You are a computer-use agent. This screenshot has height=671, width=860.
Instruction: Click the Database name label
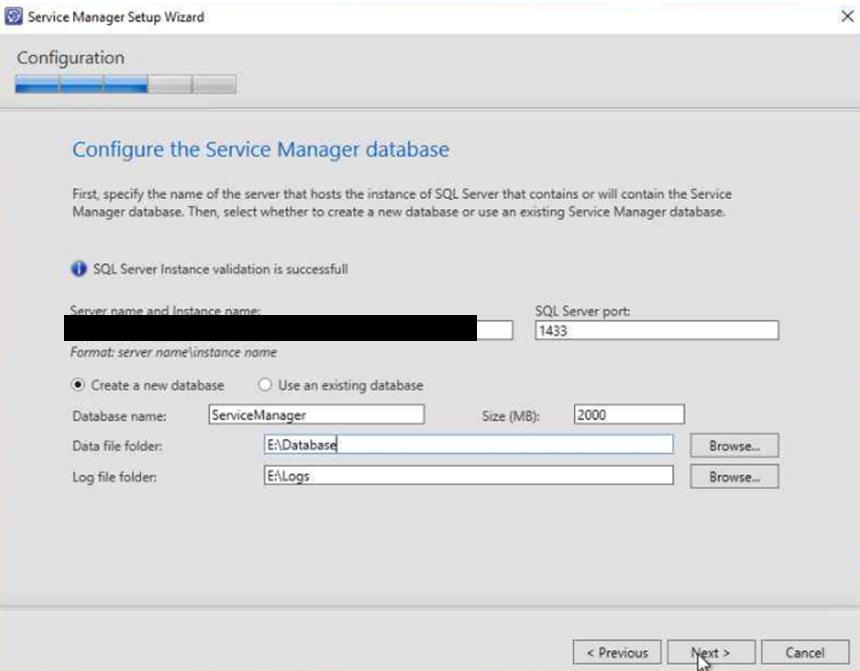[119, 416]
